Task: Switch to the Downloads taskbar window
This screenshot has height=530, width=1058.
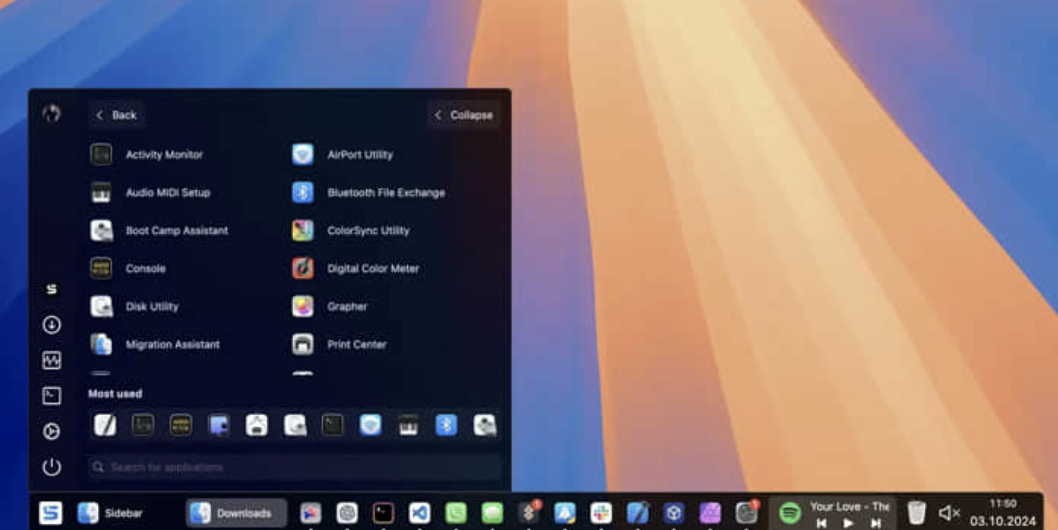Action: [x=236, y=513]
